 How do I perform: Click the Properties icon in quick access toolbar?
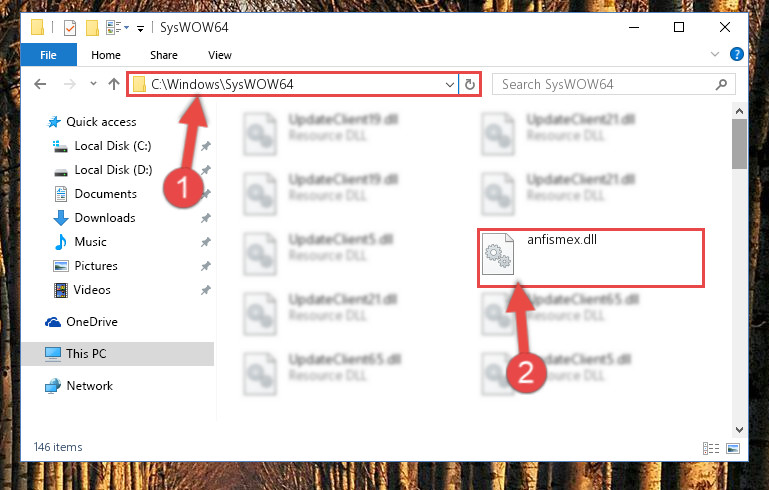70,27
